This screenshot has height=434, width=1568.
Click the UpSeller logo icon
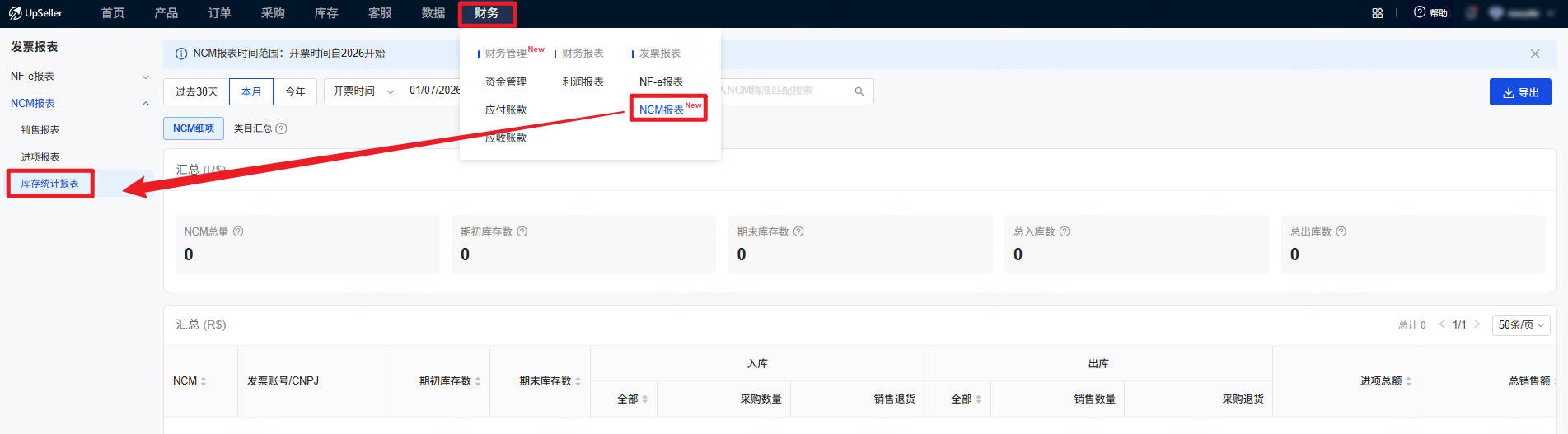coord(15,13)
